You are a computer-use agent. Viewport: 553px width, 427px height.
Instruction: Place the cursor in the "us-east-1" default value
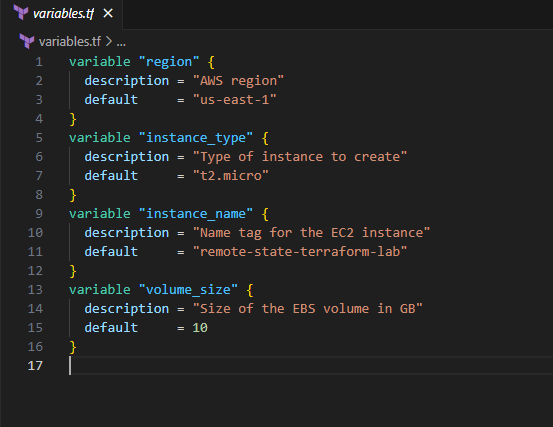pyautogui.click(x=235, y=100)
